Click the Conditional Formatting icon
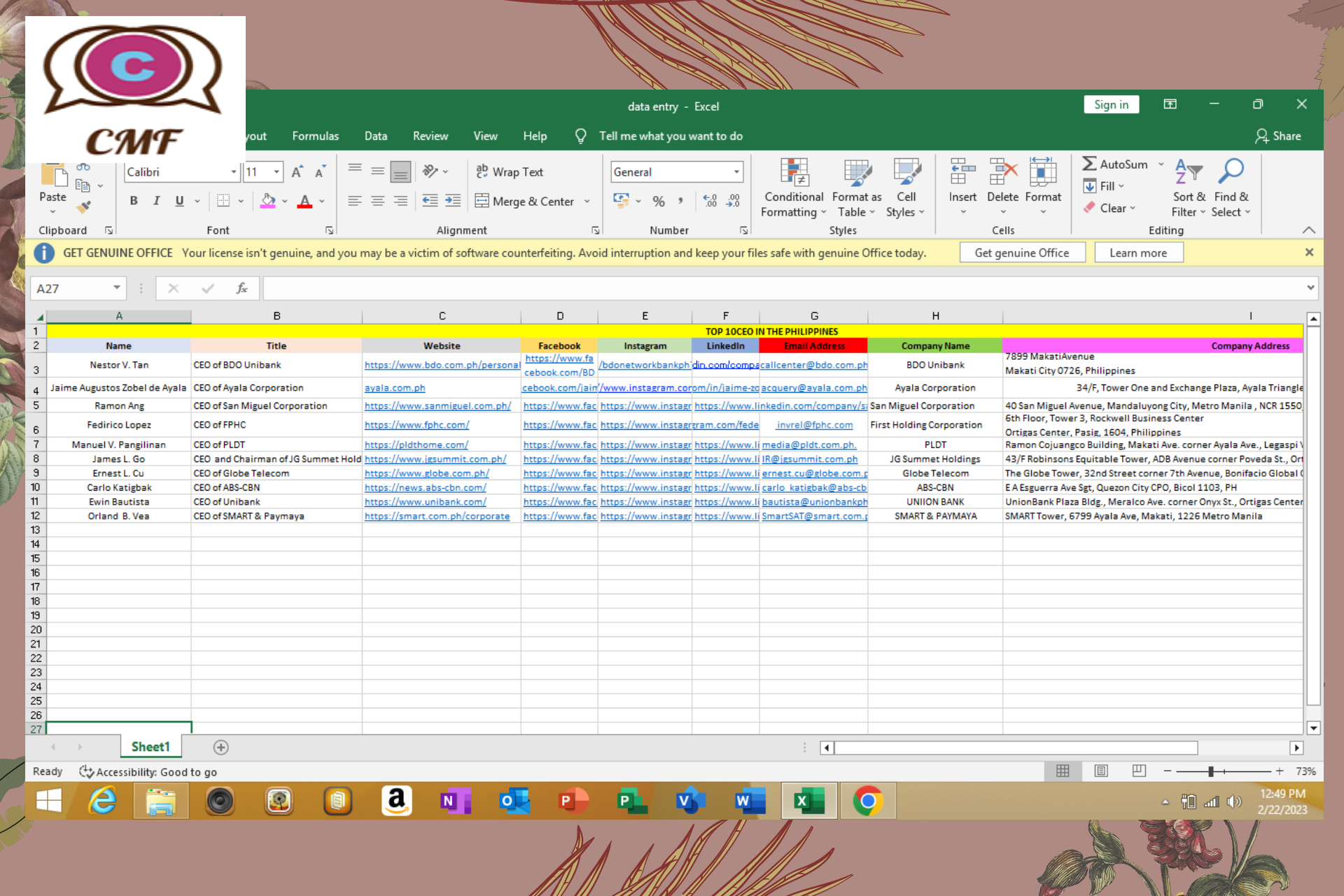The height and width of the screenshot is (896, 1344). click(794, 173)
